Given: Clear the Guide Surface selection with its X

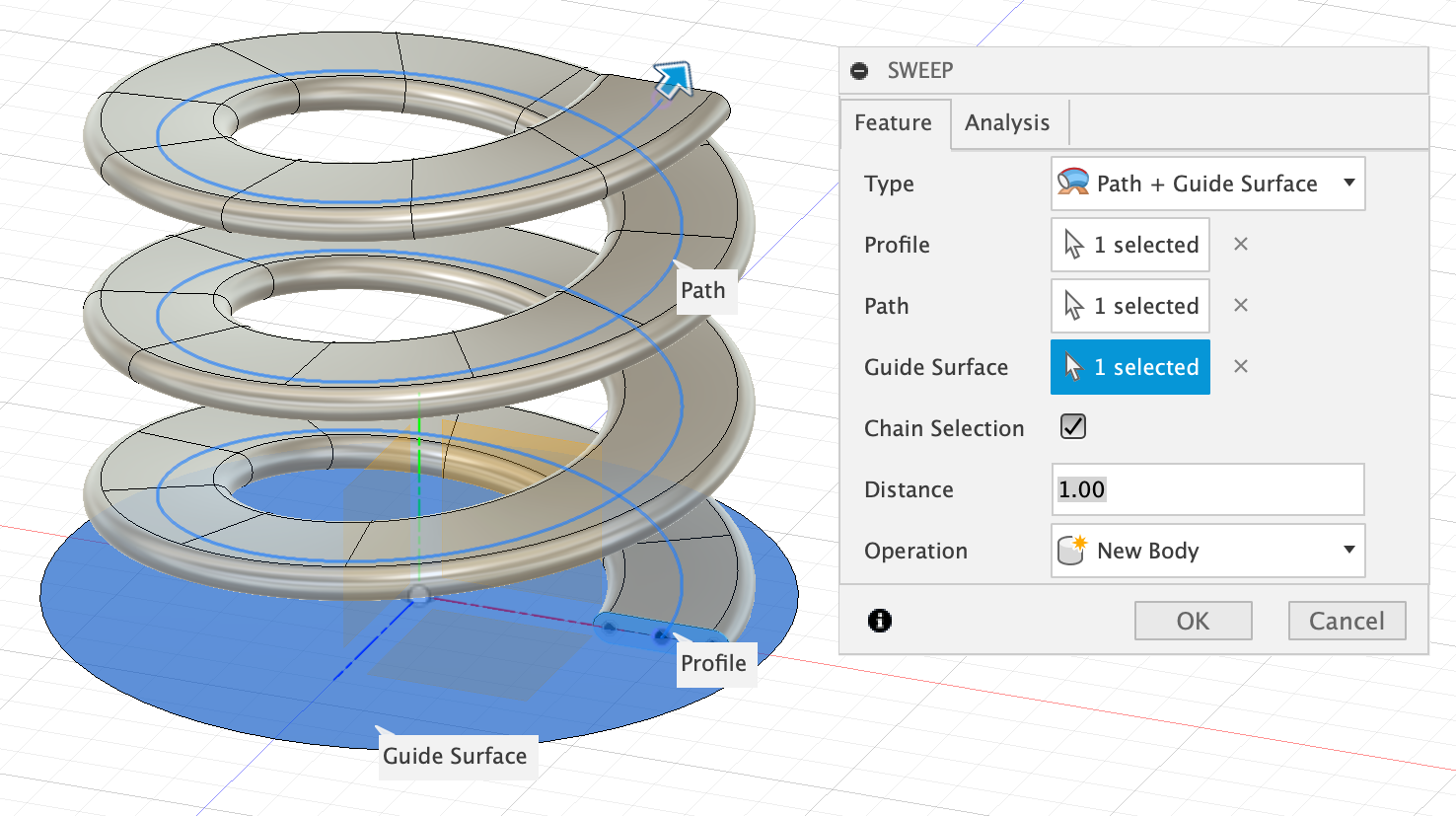Looking at the screenshot, I should 1240,366.
